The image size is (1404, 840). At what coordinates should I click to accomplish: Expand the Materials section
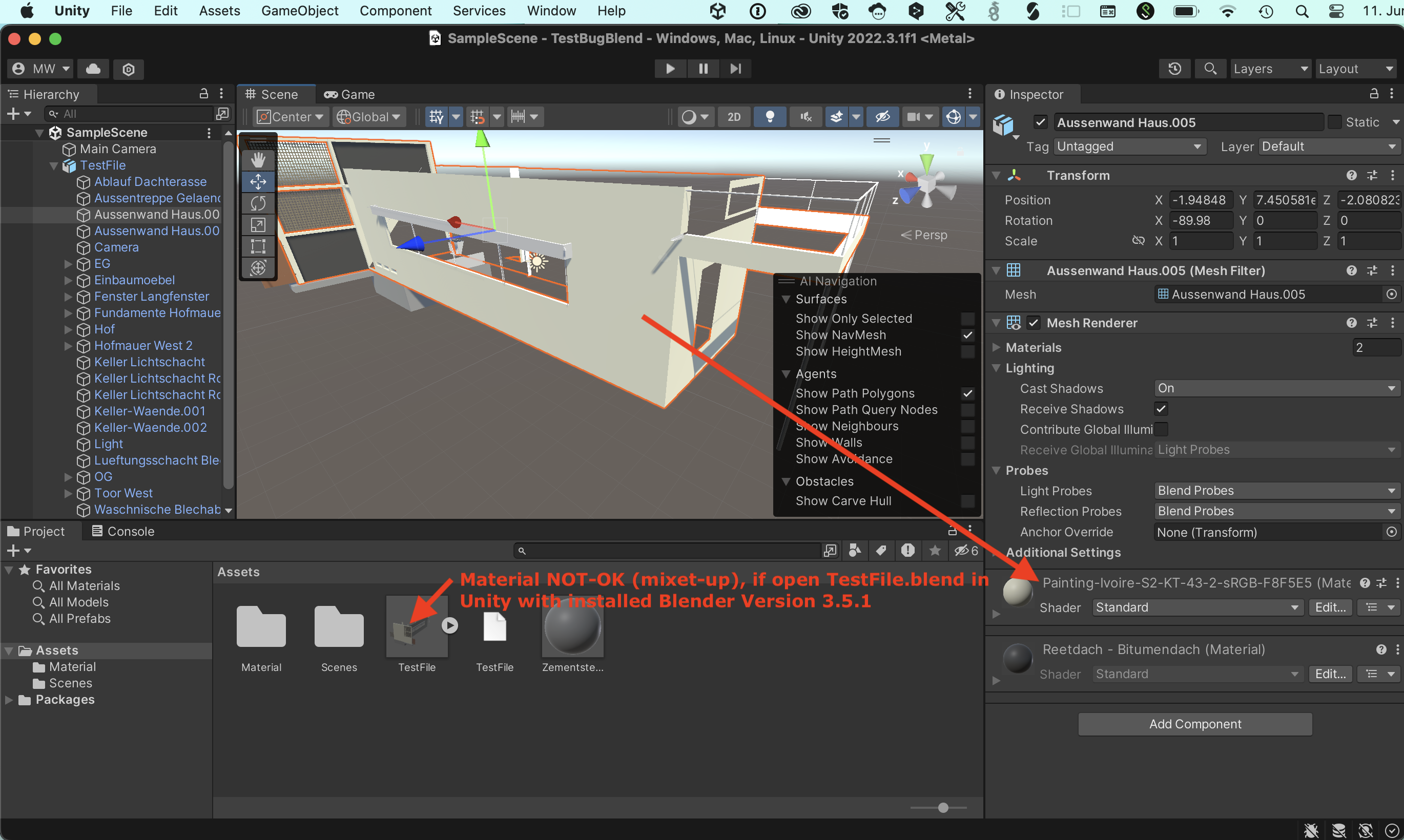[x=997, y=348]
